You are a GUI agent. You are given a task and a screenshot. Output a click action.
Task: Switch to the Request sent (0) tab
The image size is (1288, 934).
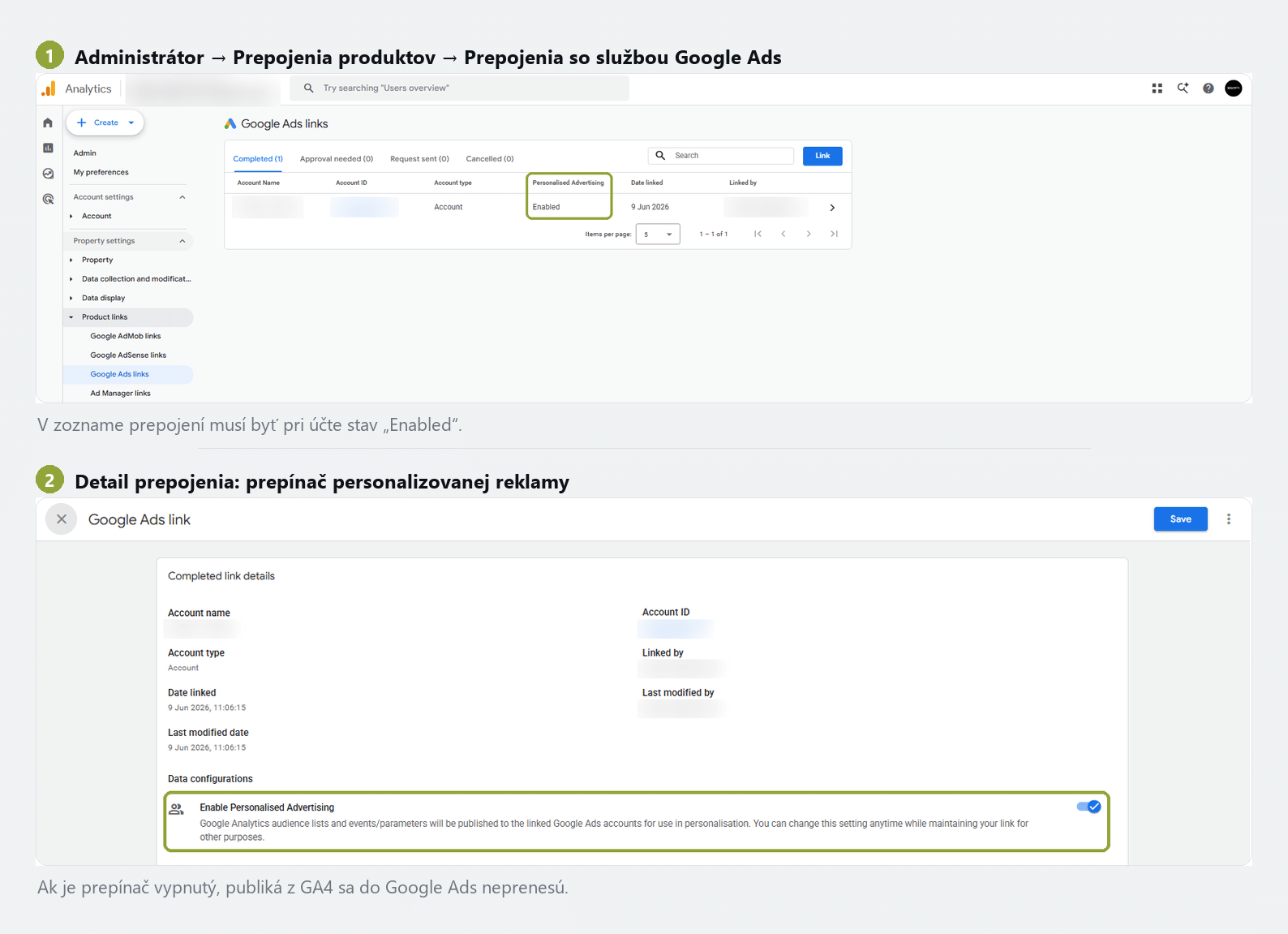(x=419, y=159)
